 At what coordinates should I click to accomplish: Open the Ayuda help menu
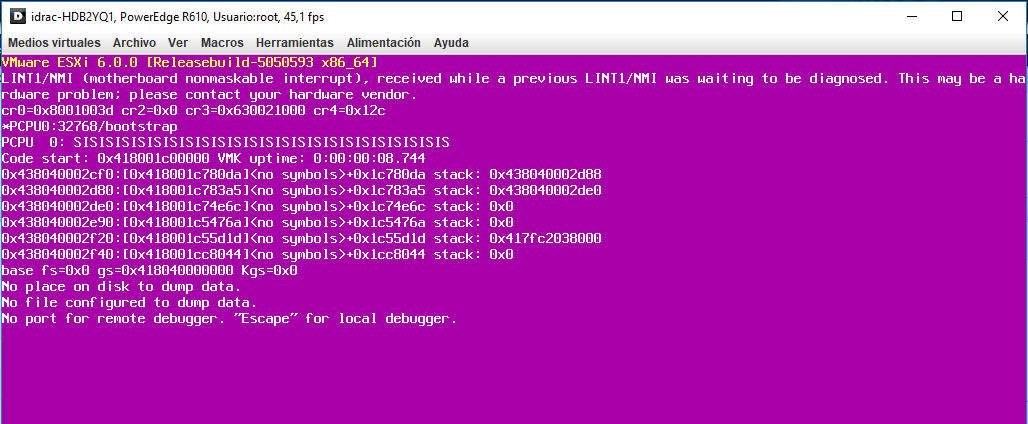click(451, 43)
